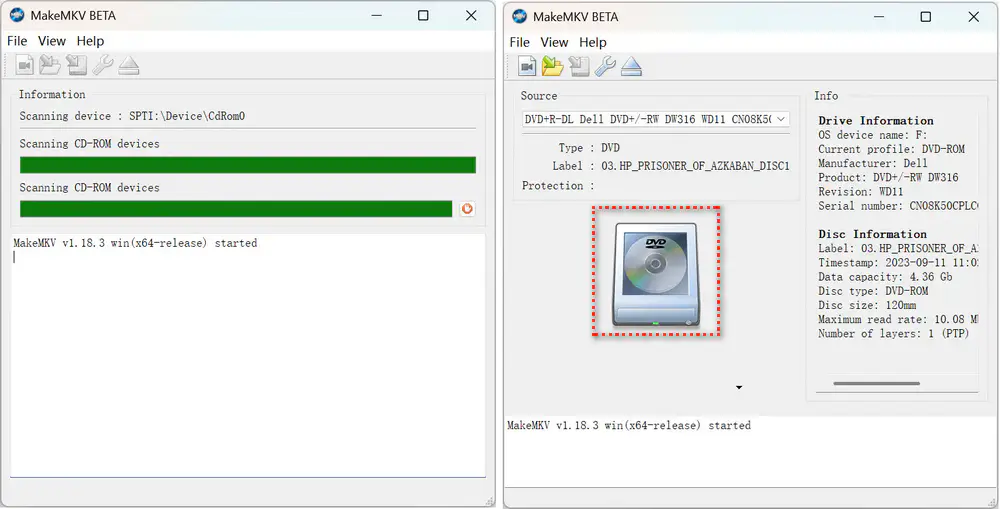Click 'Revision: WD11' line
The image size is (1000, 509).
pos(860,191)
